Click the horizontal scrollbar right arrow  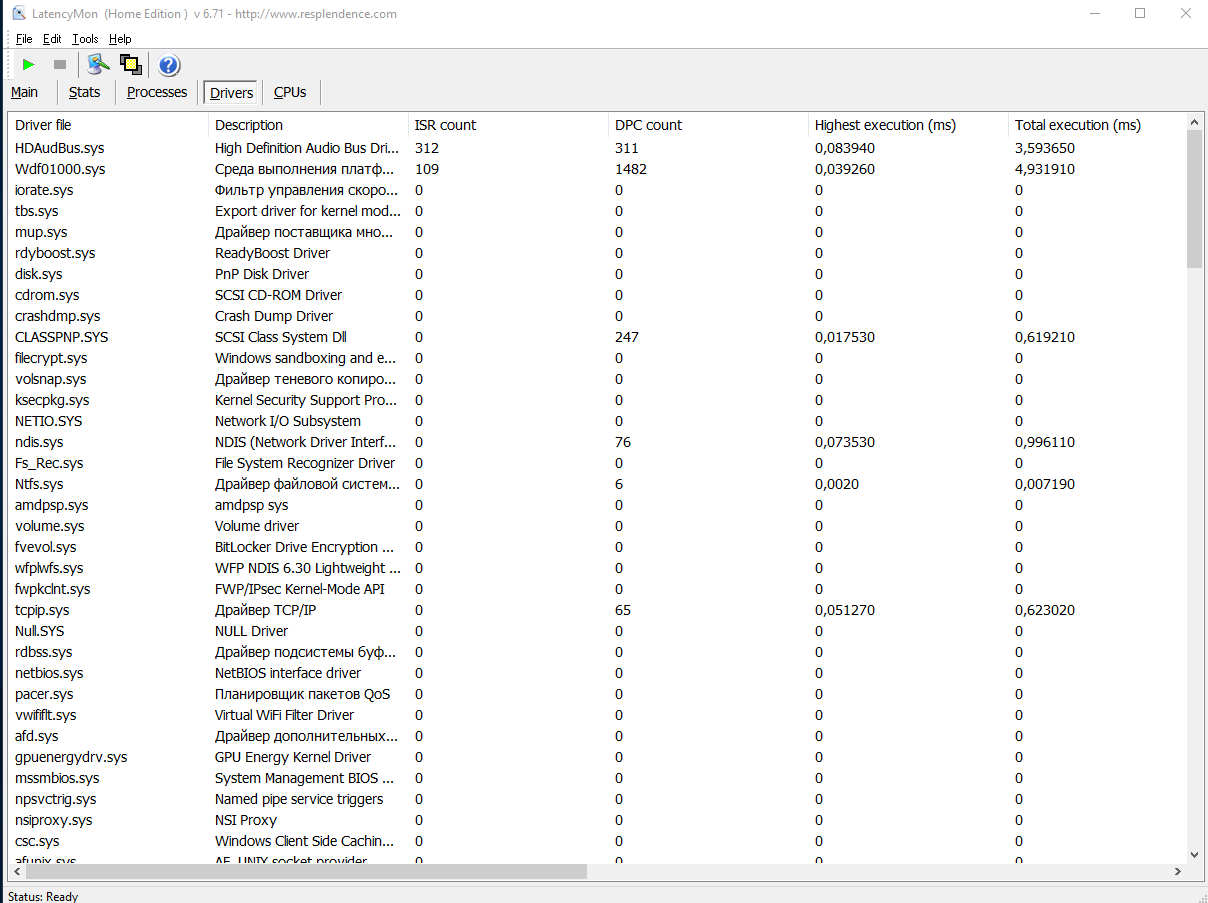1177,871
